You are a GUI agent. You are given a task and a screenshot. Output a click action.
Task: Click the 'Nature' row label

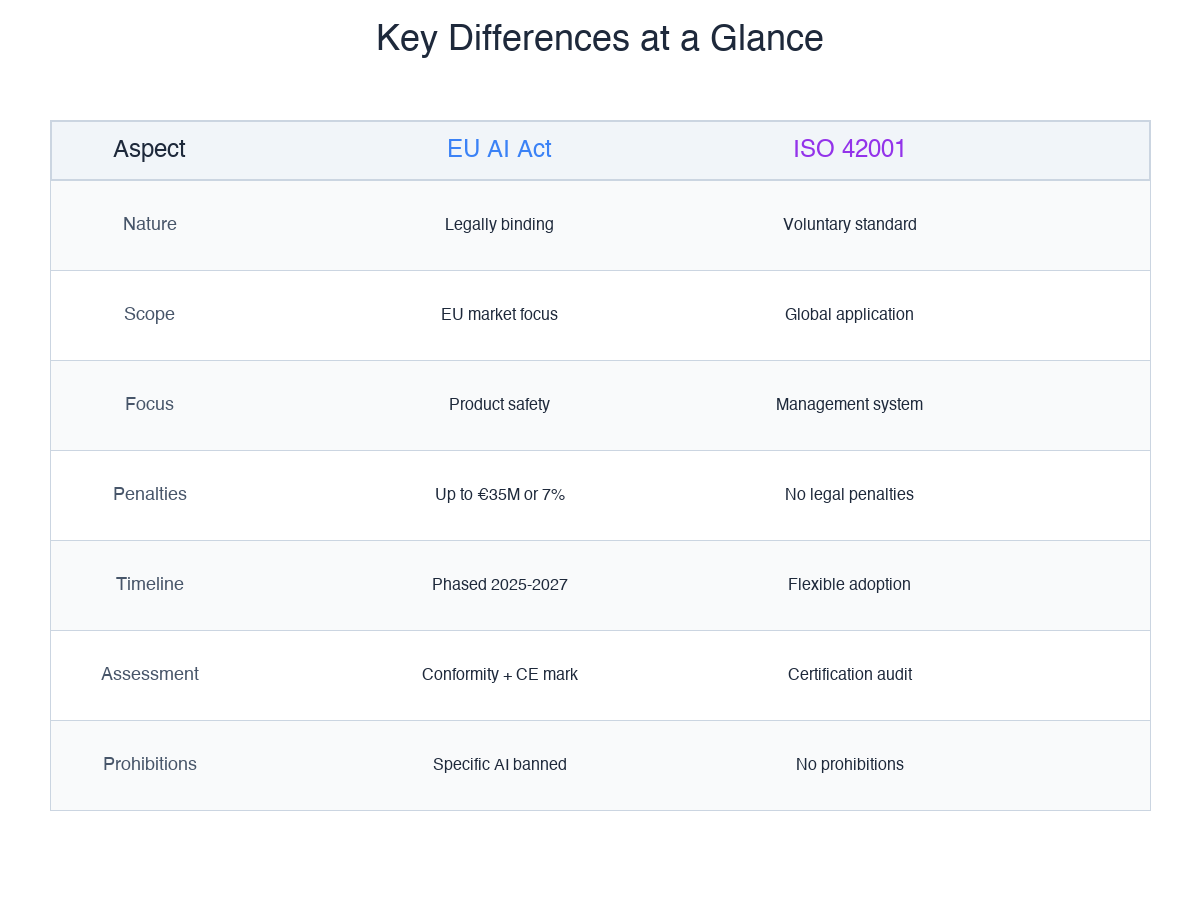point(149,224)
